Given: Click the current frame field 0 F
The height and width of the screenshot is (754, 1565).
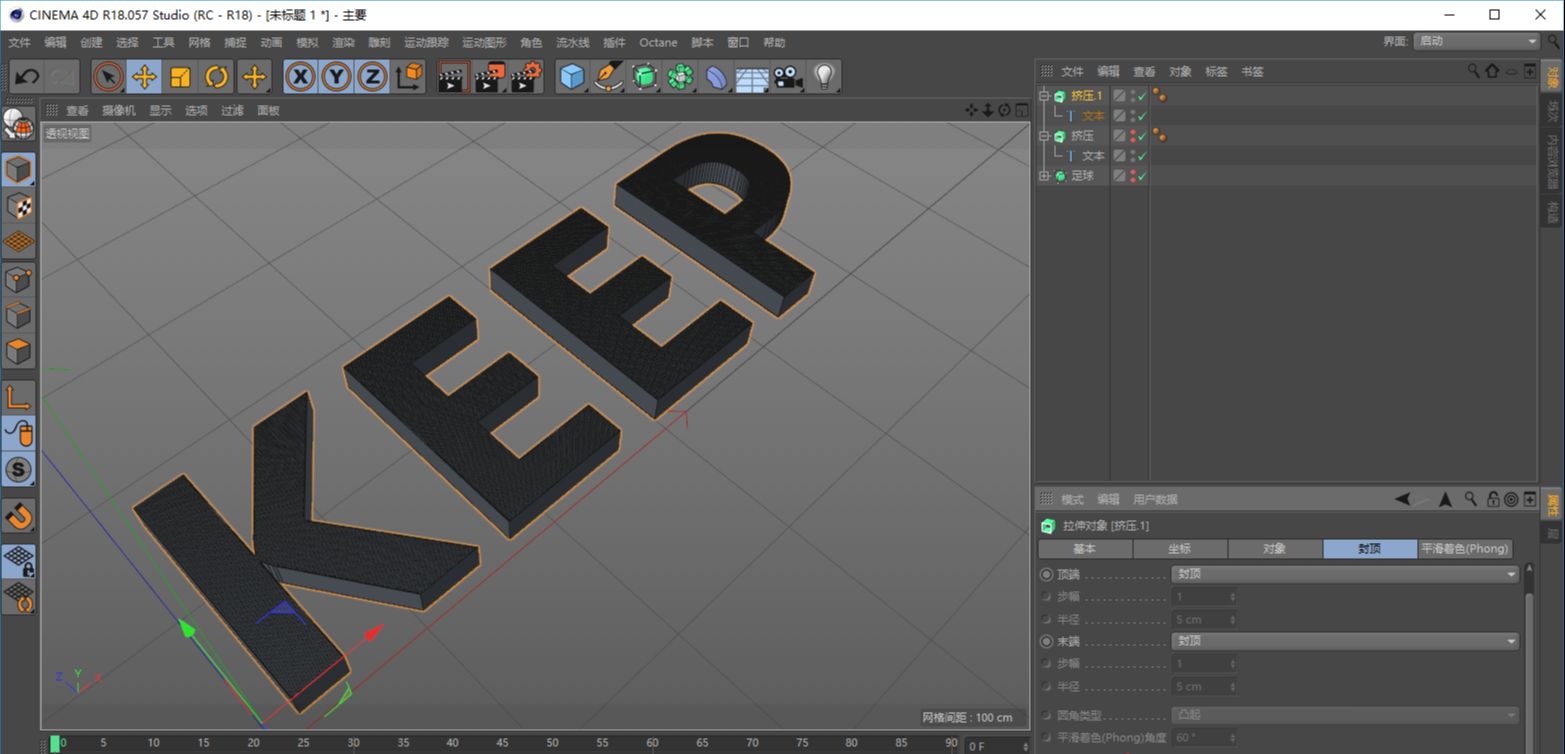Looking at the screenshot, I should pyautogui.click(x=996, y=746).
